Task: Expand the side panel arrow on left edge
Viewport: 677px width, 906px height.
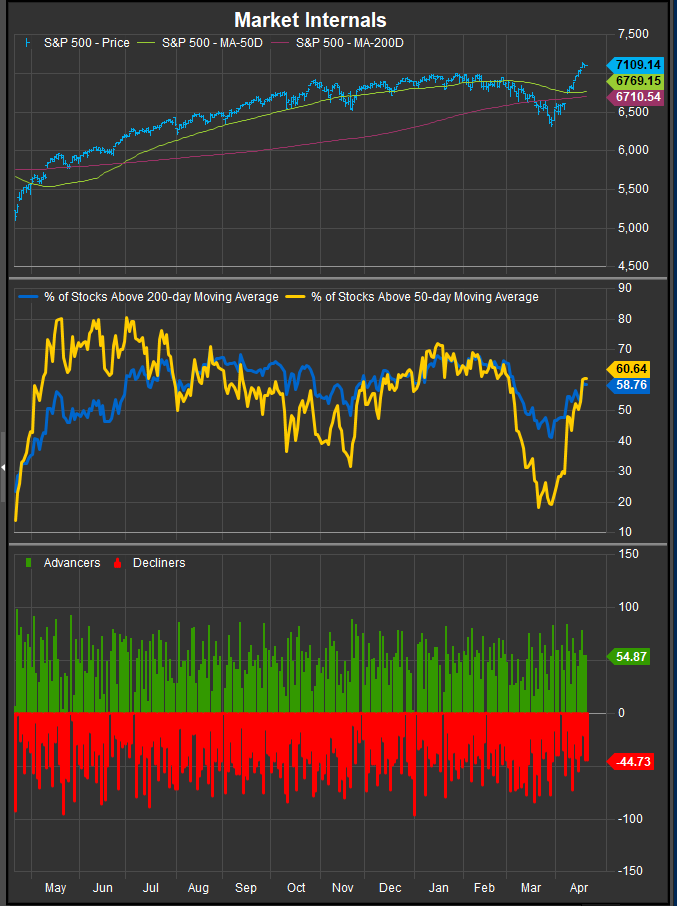Action: 4,467
